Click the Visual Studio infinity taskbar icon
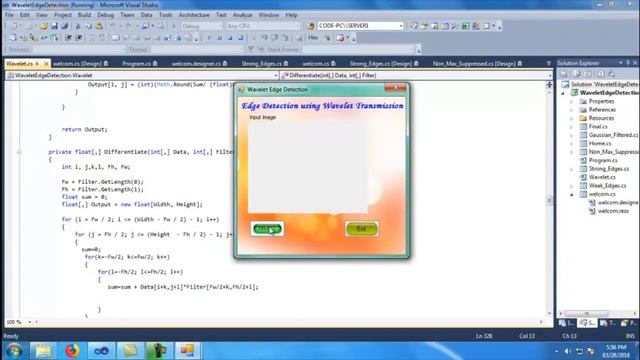640x360 pixels. (x=101, y=351)
